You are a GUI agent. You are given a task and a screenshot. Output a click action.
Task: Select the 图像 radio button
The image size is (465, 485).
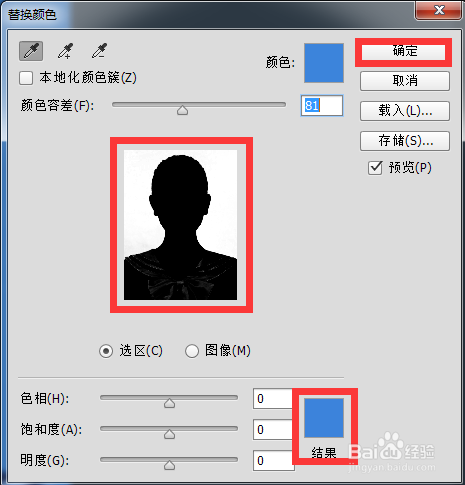click(x=192, y=351)
